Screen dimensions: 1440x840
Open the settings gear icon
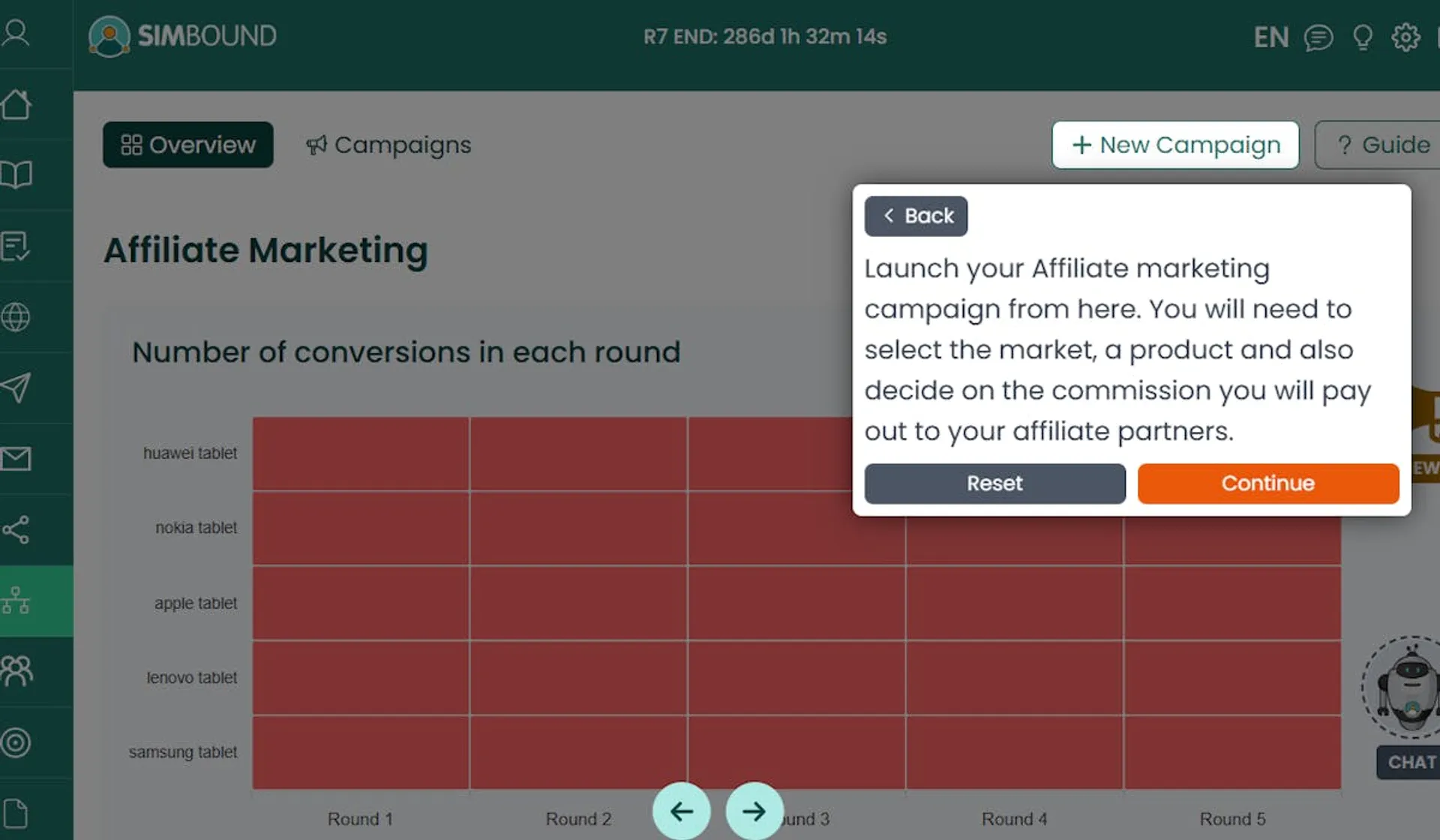tap(1405, 37)
